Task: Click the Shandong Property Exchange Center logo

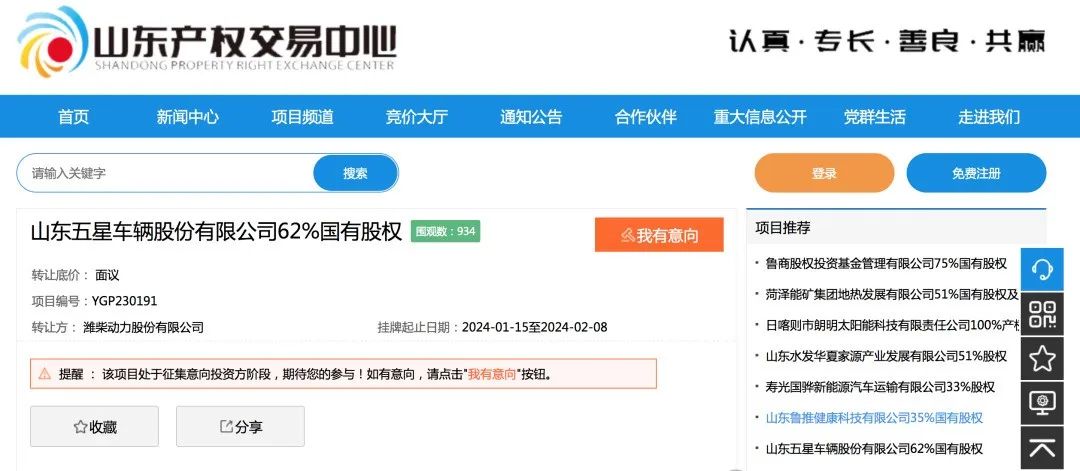Action: [x=207, y=41]
